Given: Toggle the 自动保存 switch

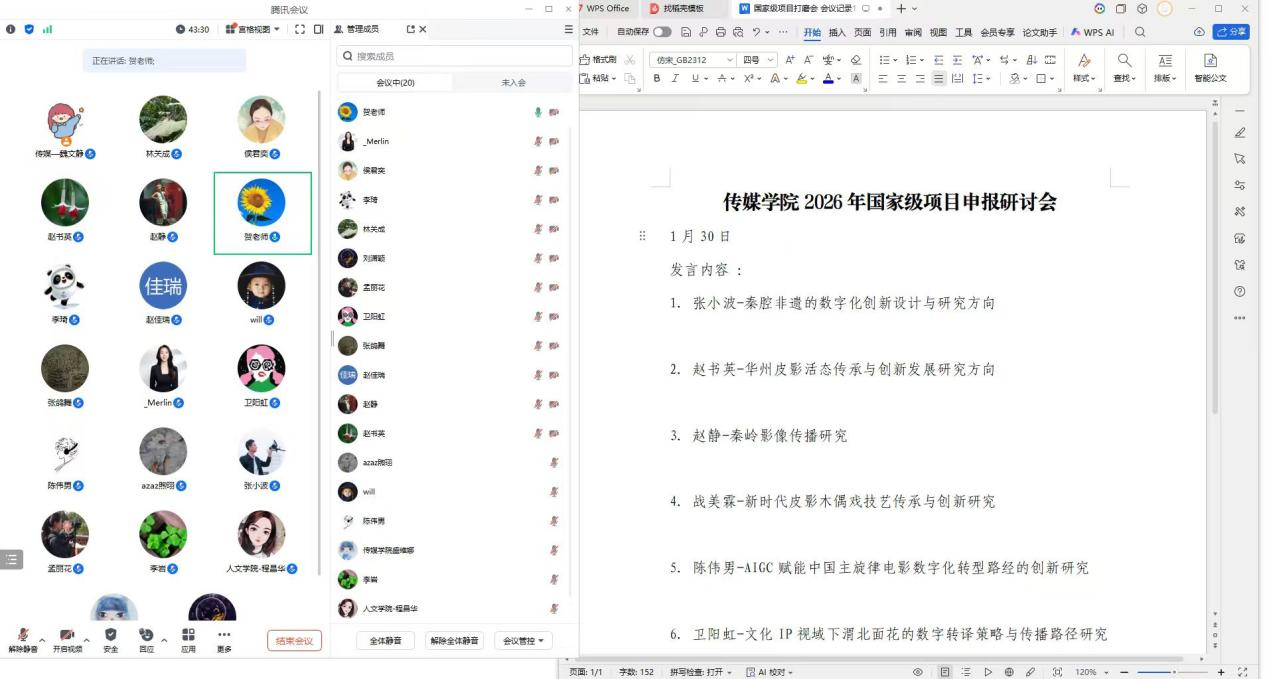Looking at the screenshot, I should [x=662, y=33].
